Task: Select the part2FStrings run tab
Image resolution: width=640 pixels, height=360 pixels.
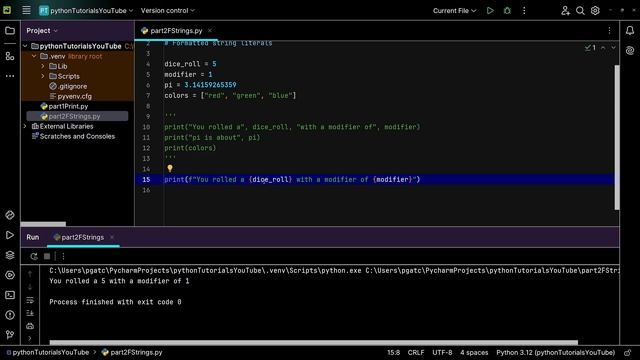Action: 83,237
